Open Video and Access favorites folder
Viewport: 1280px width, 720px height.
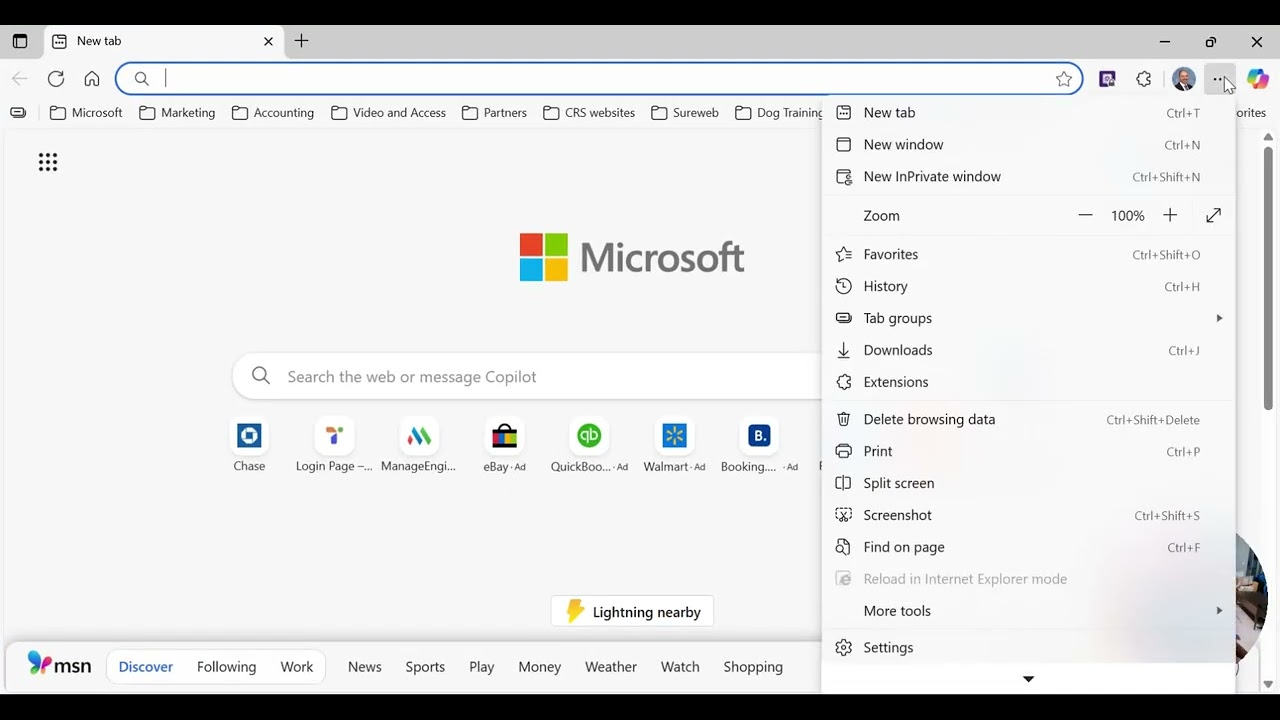[388, 113]
